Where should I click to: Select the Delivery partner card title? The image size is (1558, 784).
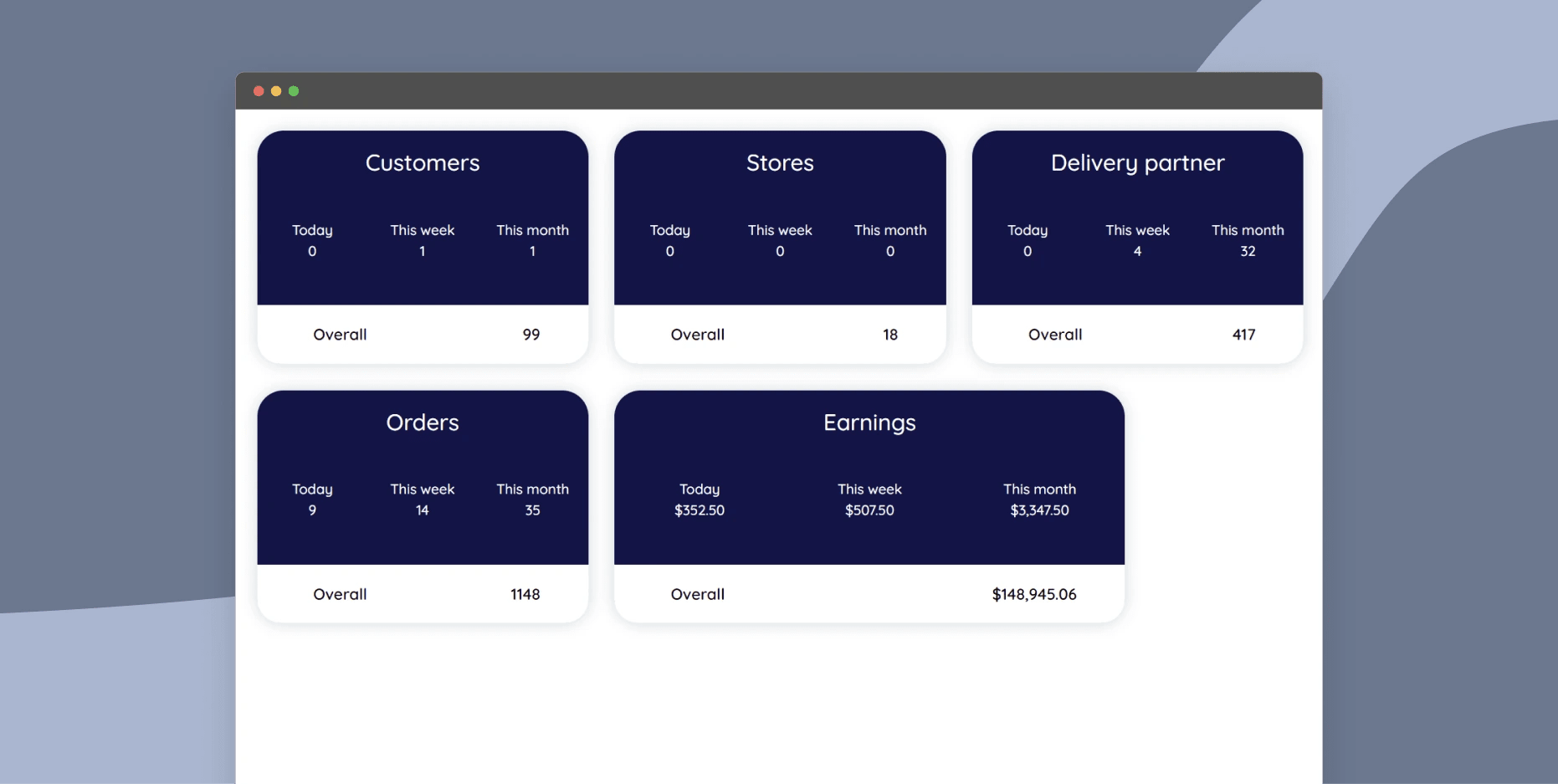[x=1137, y=163]
